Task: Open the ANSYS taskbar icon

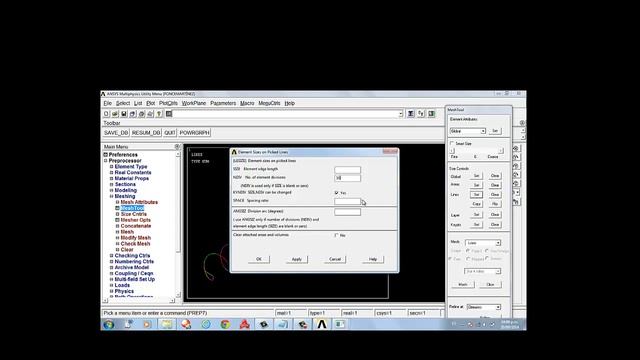Action: point(322,324)
